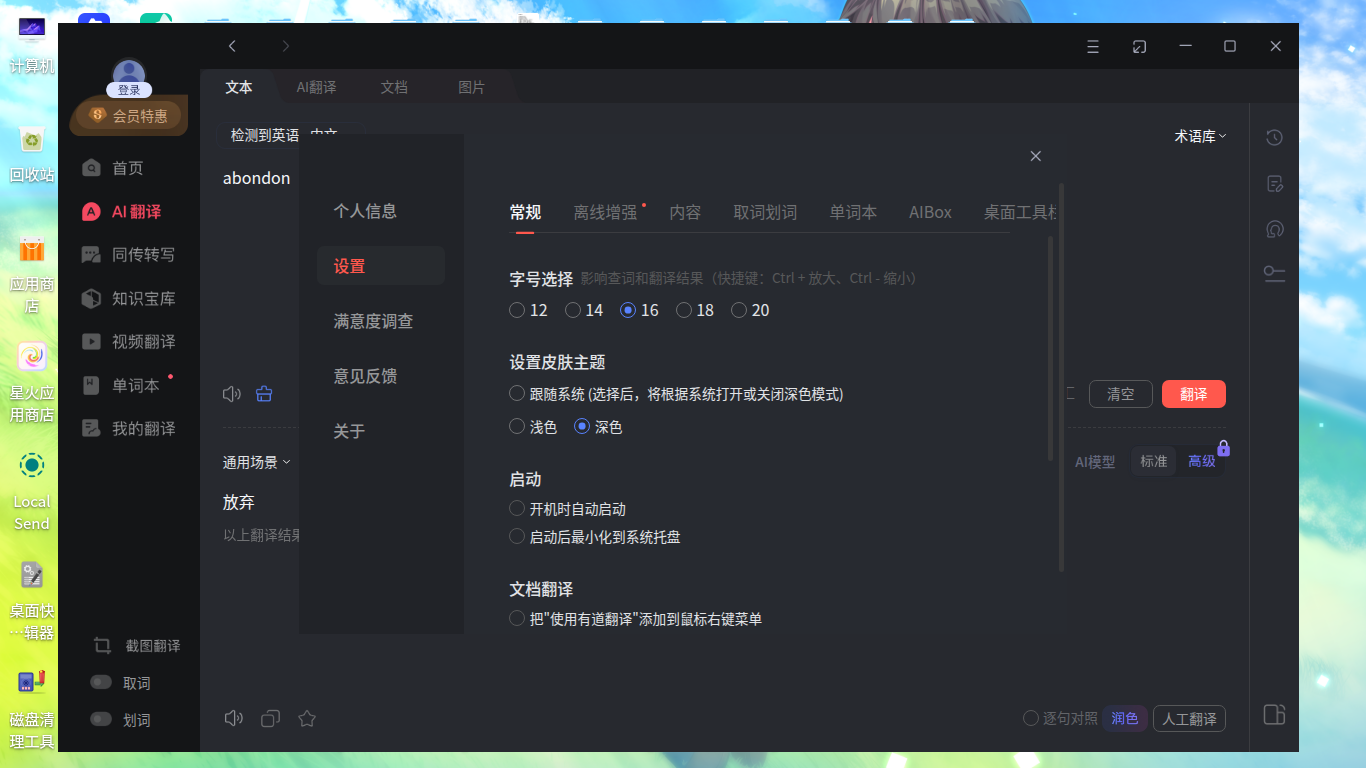
Task: Click the 清空 button
Action: (x=1121, y=394)
